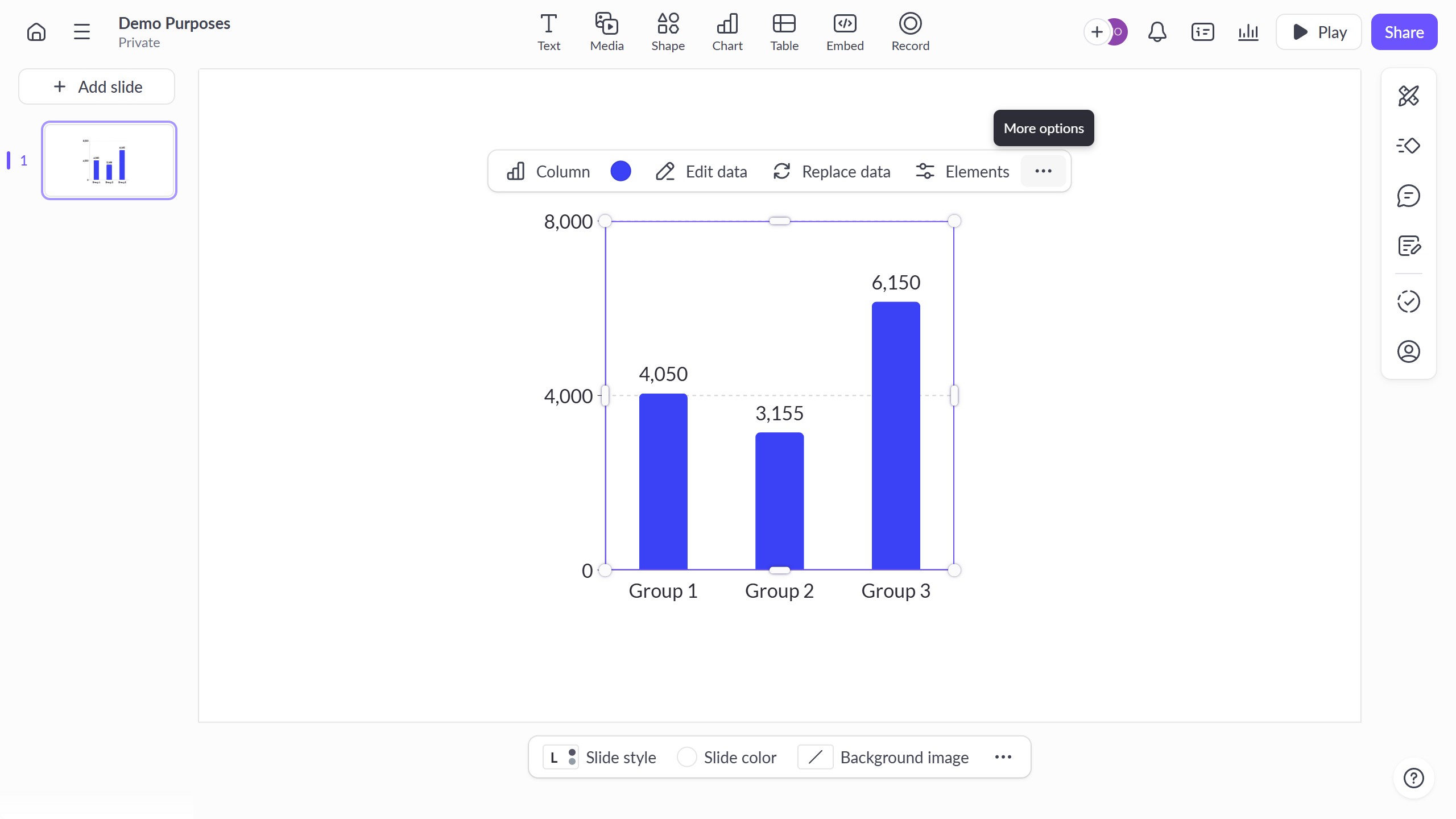This screenshot has width=1456, height=819.
Task: Click the Embed tool icon
Action: (x=845, y=32)
